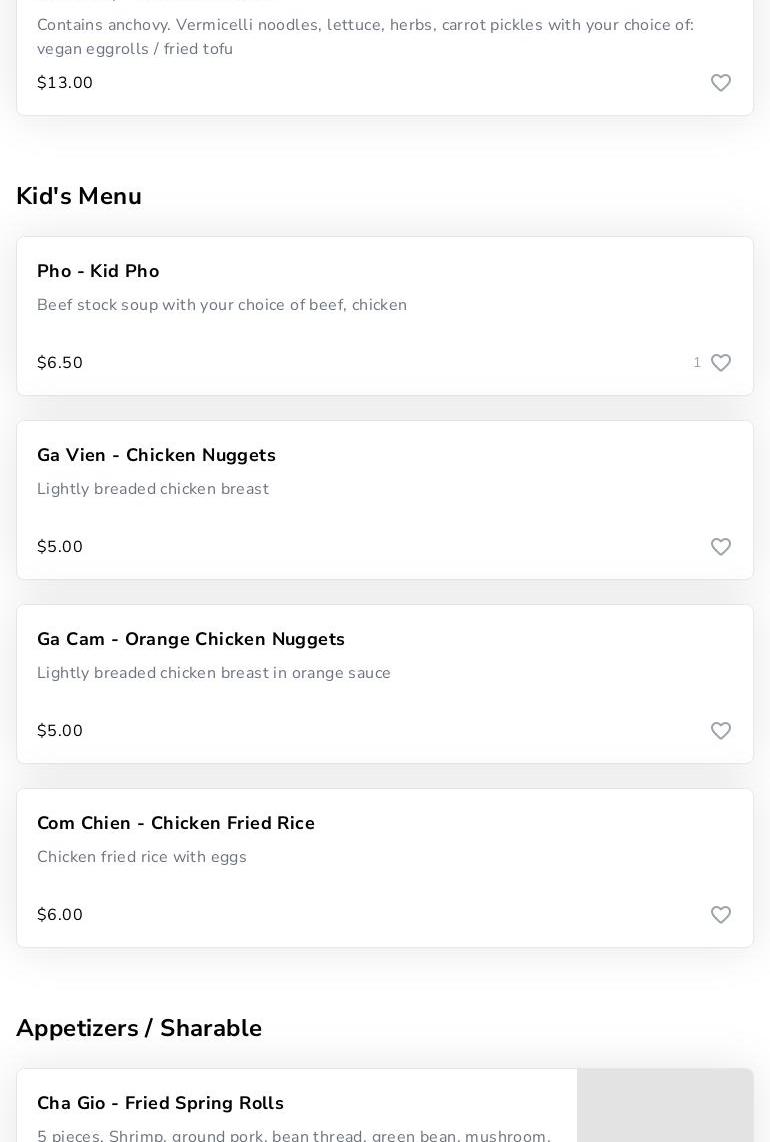The height and width of the screenshot is (1142, 770).
Task: Click the $5.00 price of Ga Vien nuggets
Action: (60, 547)
